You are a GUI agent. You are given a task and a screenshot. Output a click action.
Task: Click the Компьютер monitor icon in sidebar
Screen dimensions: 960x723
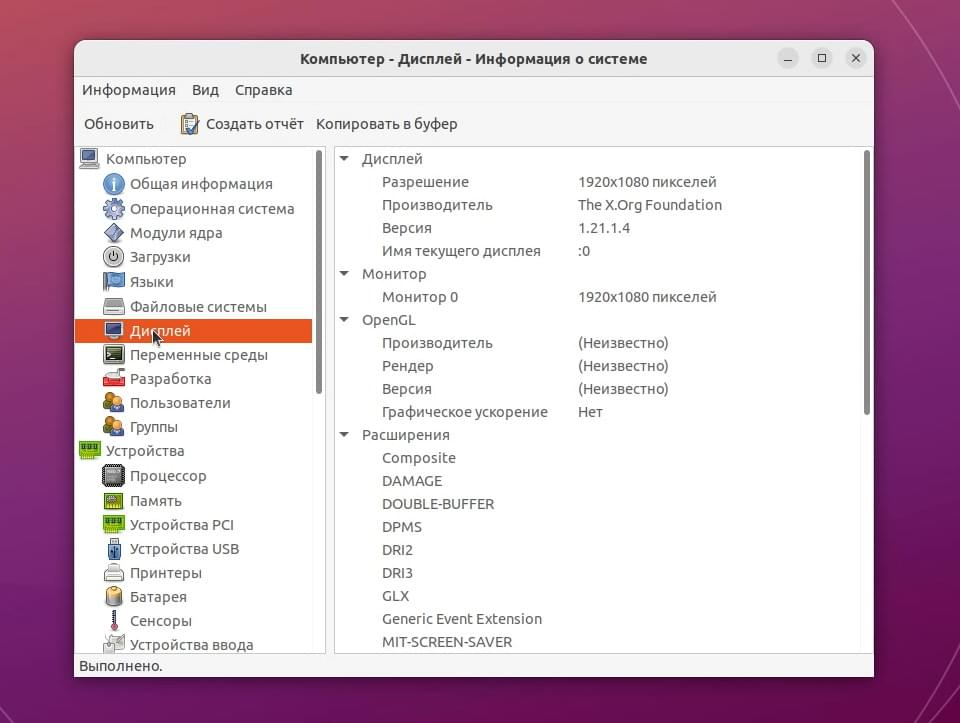click(x=89, y=159)
